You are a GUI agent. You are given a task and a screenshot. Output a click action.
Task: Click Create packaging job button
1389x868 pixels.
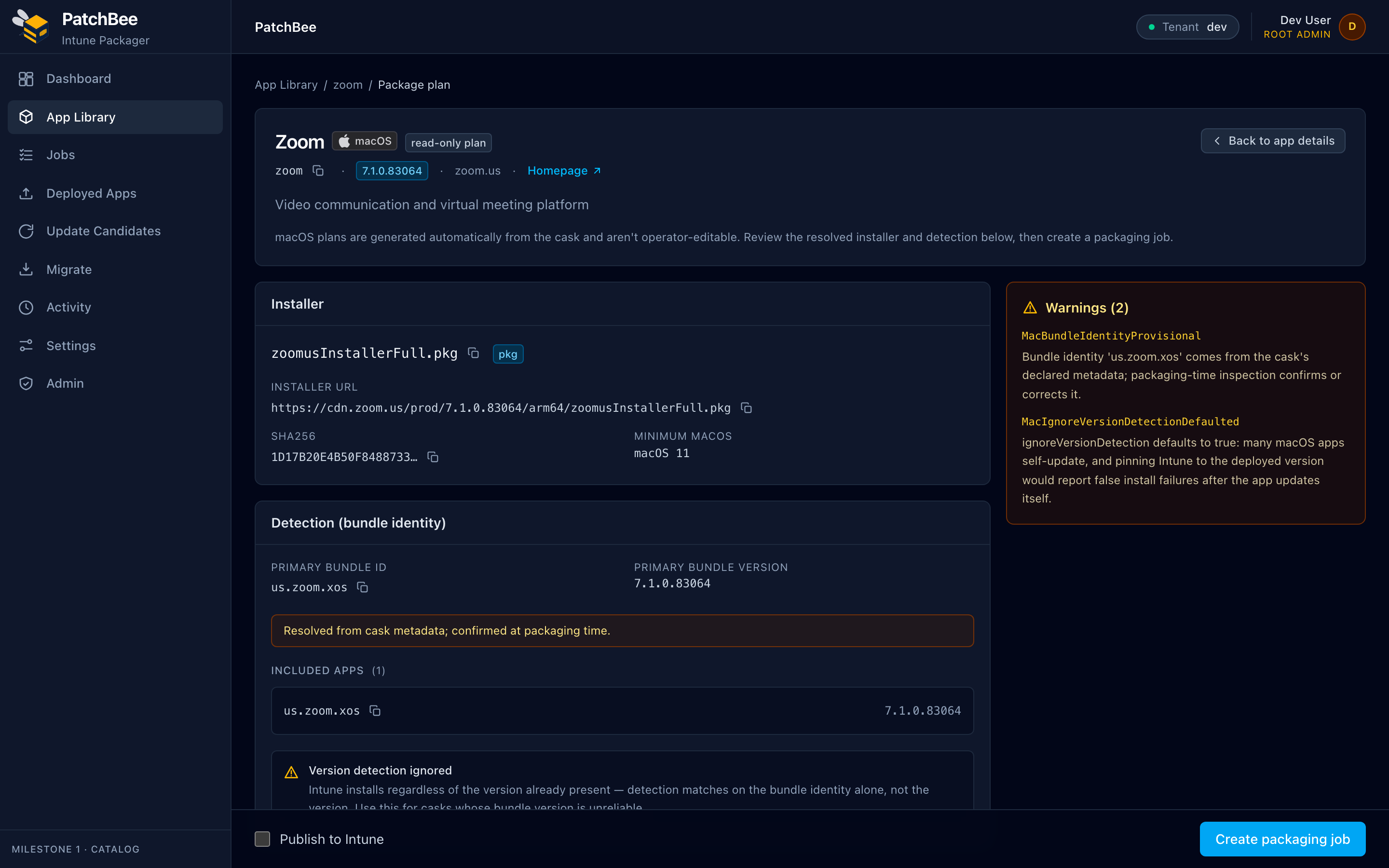[1282, 839]
